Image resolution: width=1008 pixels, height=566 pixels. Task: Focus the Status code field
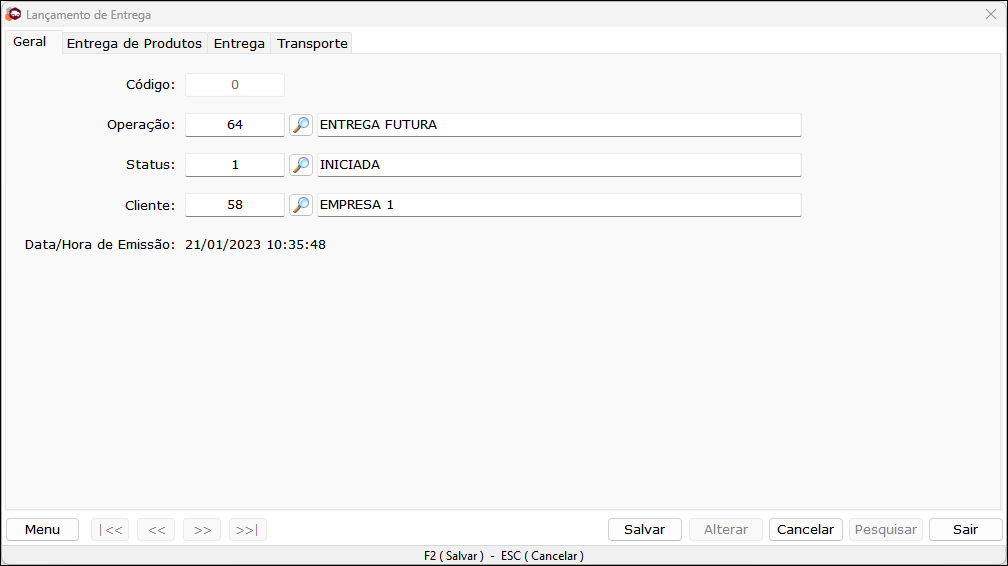click(235, 165)
